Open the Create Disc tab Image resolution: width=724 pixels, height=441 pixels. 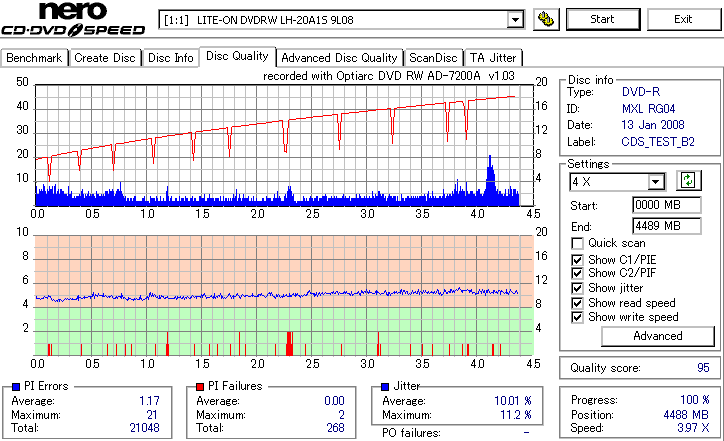(x=105, y=58)
